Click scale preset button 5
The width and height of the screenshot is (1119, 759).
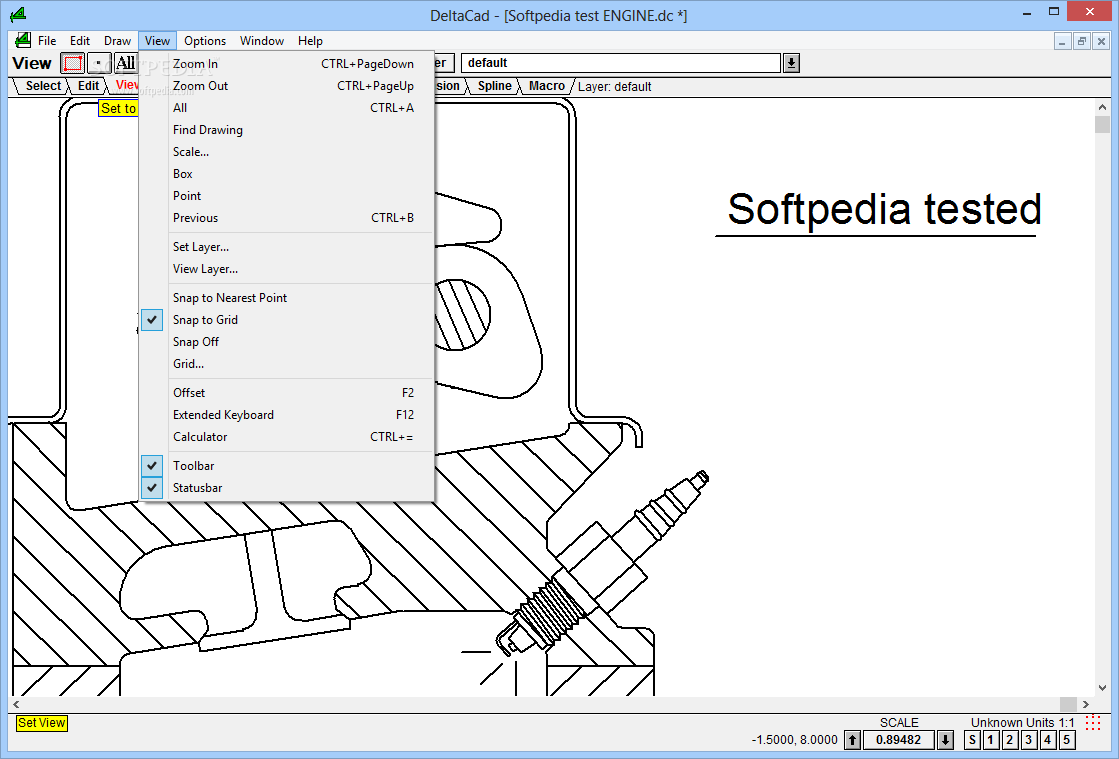click(1067, 740)
